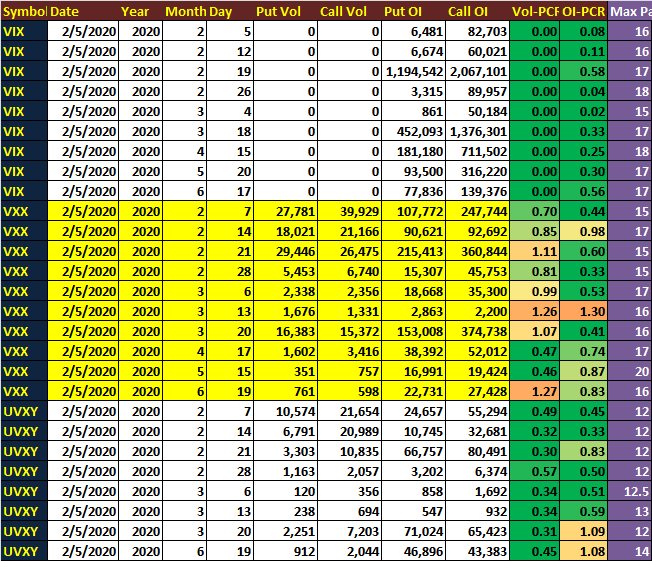Select UVXY Put Vol 10,574
The height and width of the screenshot is (561, 652).
pyautogui.click(x=286, y=411)
